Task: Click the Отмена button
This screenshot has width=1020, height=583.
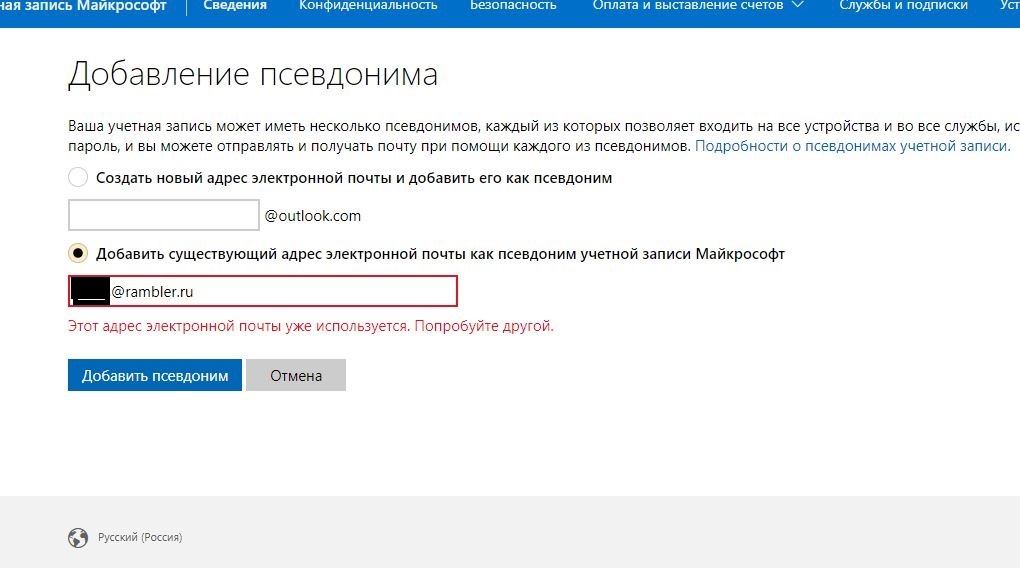Action: coord(296,375)
